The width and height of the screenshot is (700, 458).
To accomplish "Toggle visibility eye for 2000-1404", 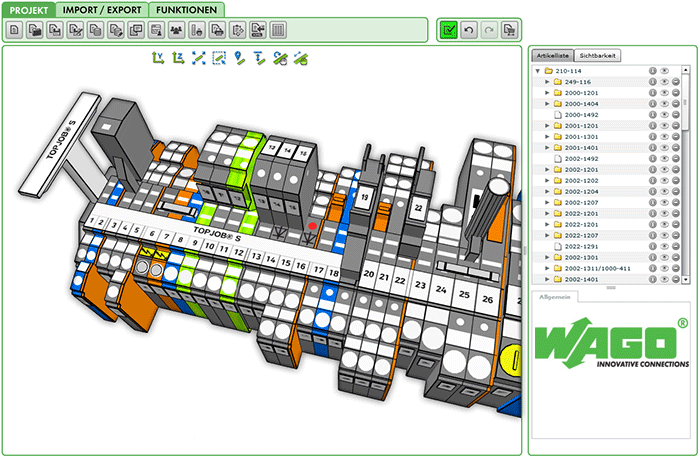I will [x=664, y=104].
